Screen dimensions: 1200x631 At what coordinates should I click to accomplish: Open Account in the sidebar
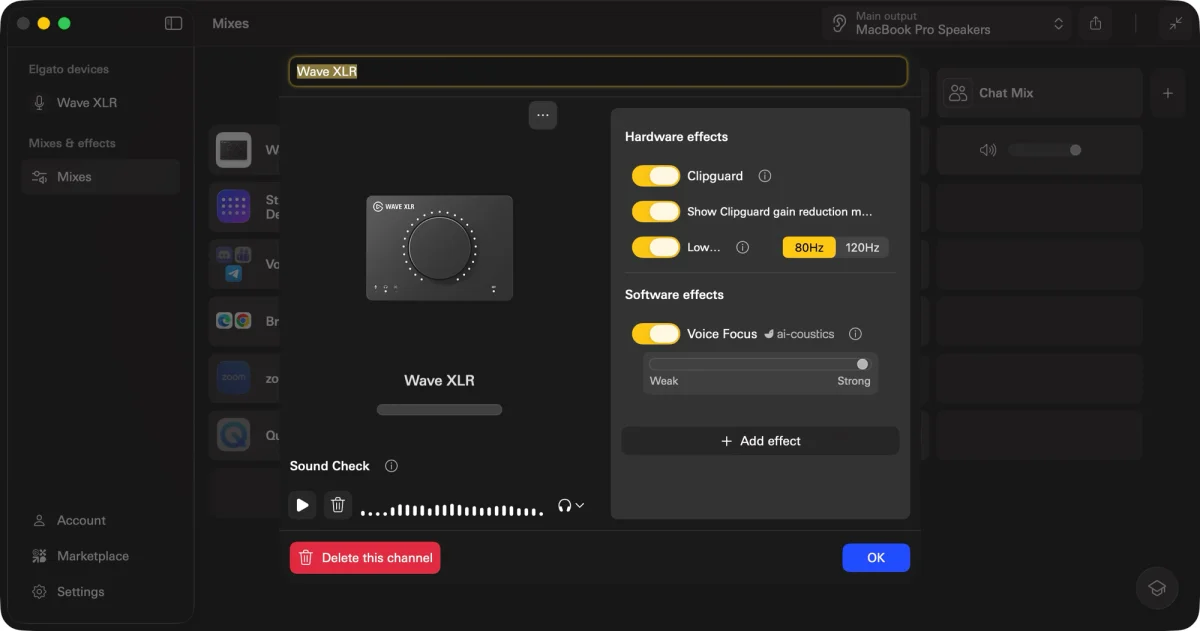click(x=100, y=521)
